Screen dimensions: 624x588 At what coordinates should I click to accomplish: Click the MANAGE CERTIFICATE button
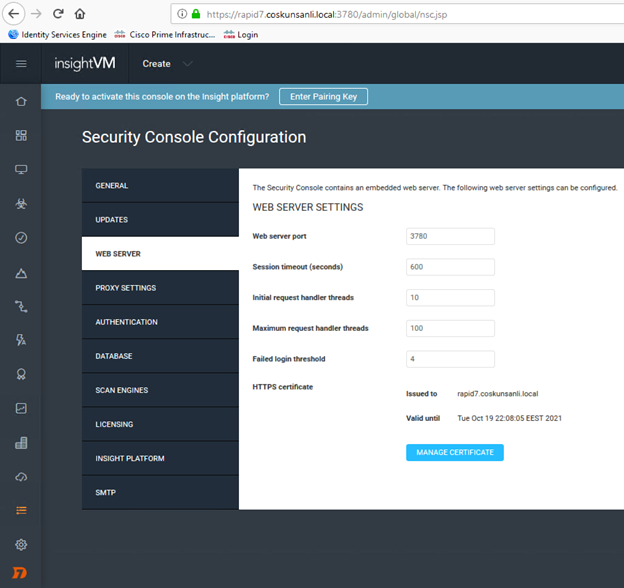tap(455, 452)
